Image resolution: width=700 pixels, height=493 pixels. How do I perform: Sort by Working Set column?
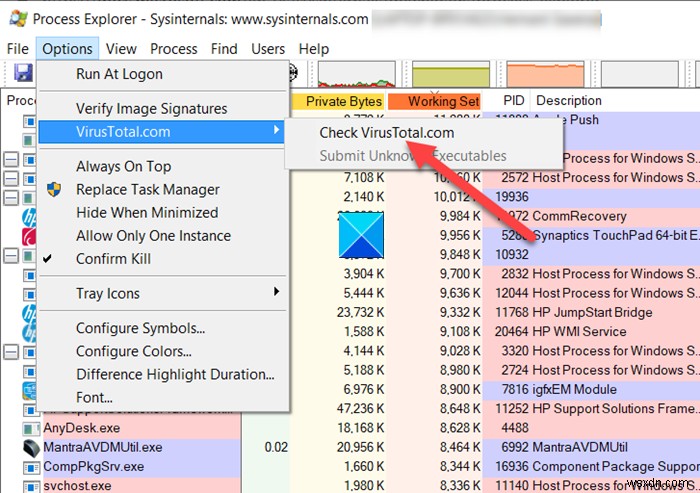point(435,101)
